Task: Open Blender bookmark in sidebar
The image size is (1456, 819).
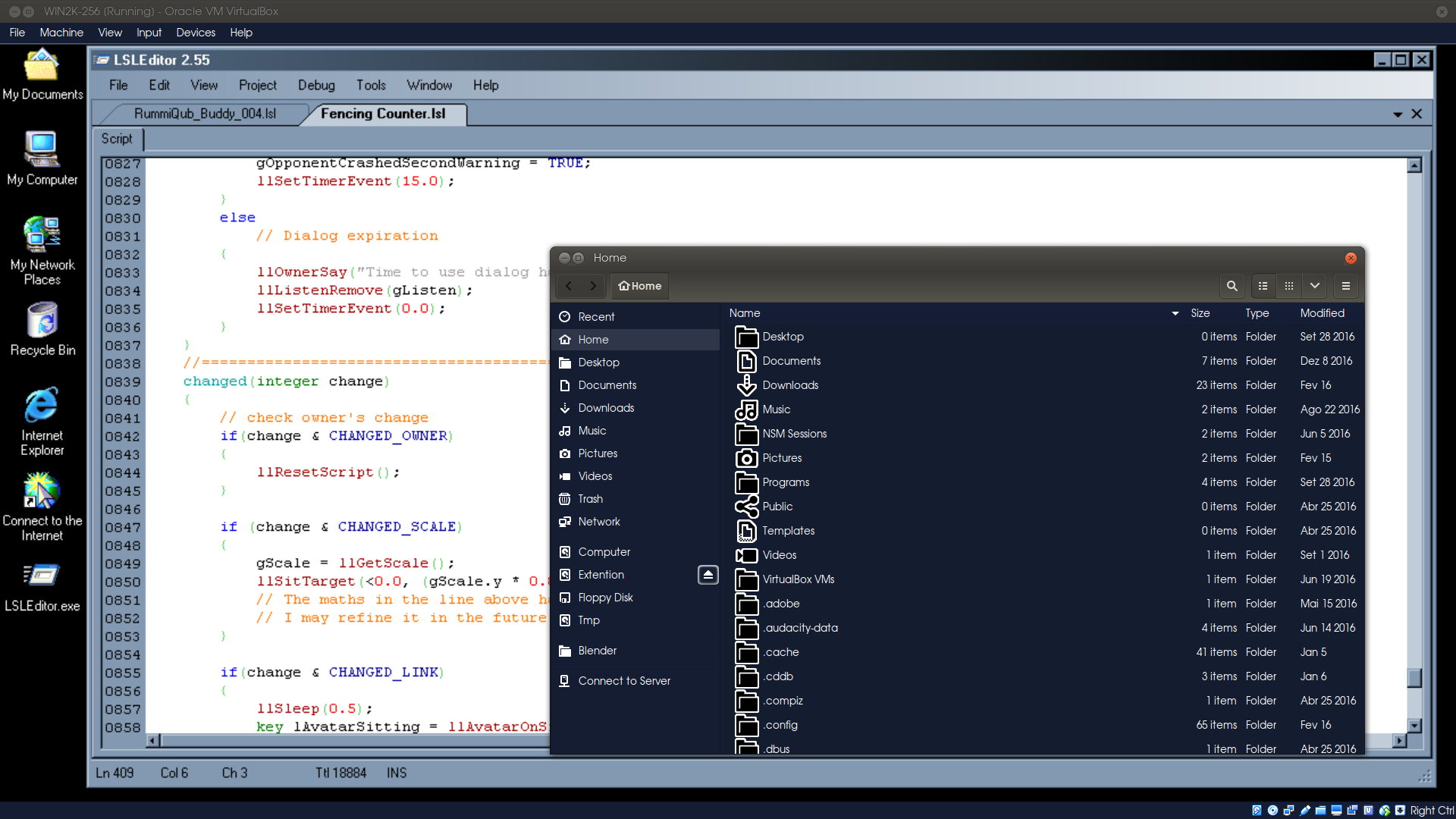Action: [635, 651]
